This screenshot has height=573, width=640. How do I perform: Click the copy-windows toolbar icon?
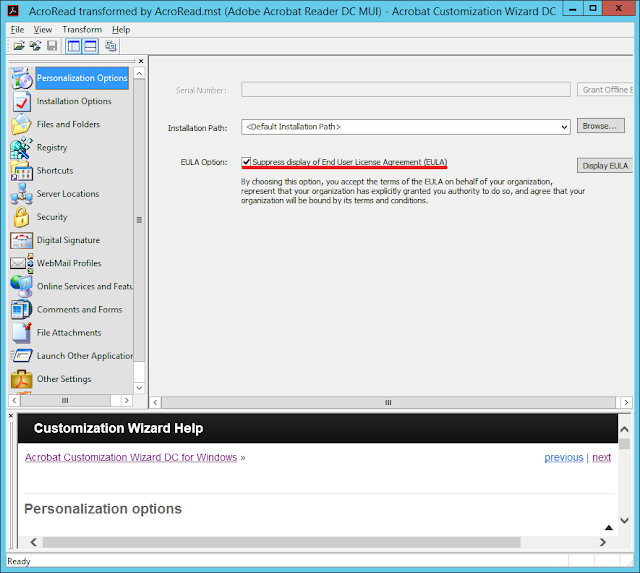pos(111,46)
